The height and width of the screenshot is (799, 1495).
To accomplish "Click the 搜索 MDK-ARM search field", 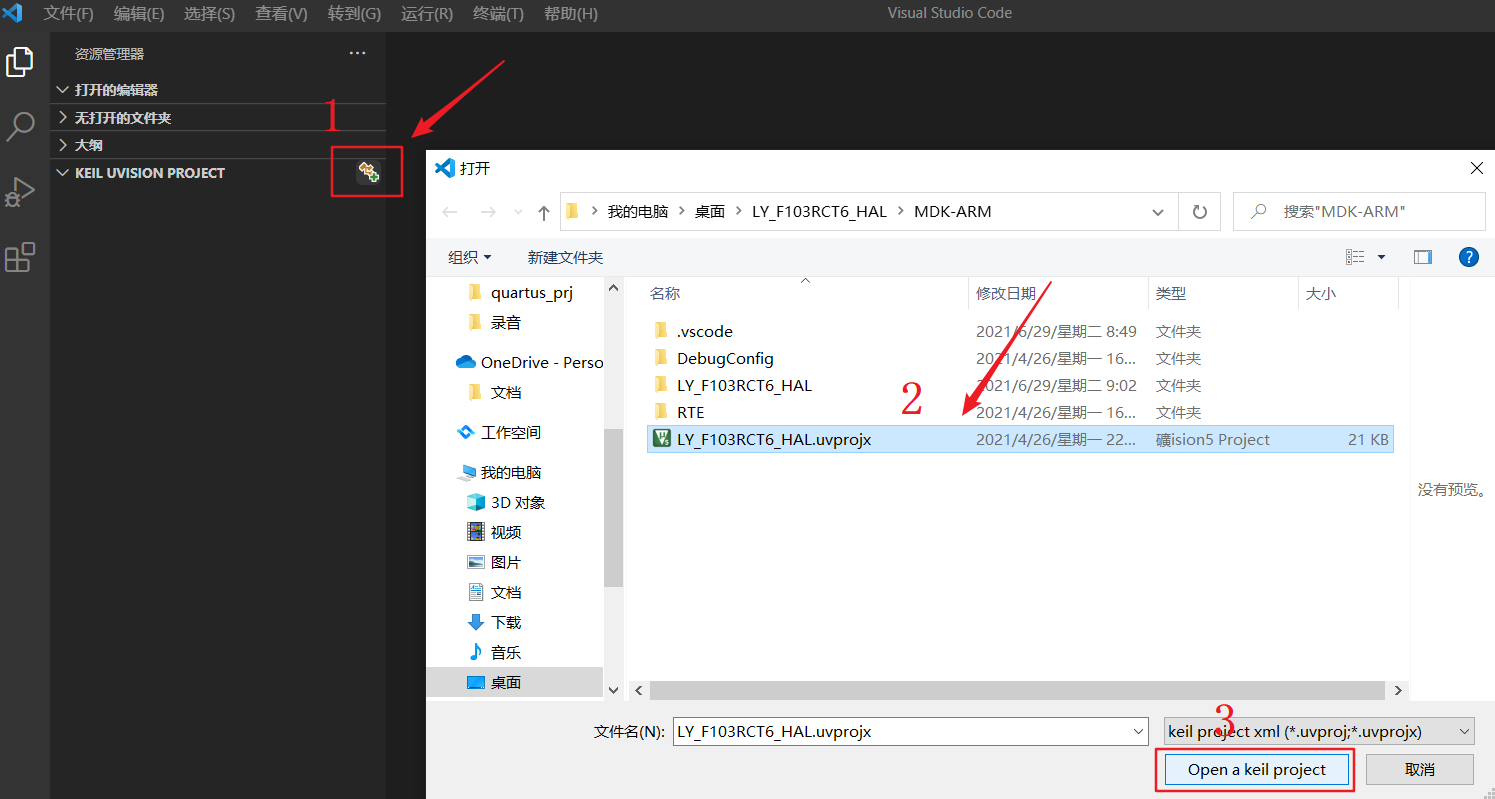I will pyautogui.click(x=1359, y=212).
